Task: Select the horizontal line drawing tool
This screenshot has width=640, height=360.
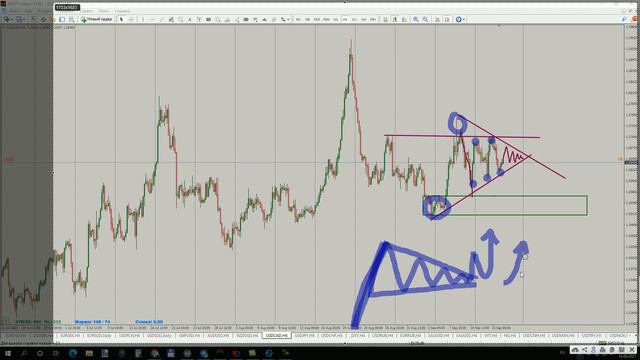Action: (152, 19)
